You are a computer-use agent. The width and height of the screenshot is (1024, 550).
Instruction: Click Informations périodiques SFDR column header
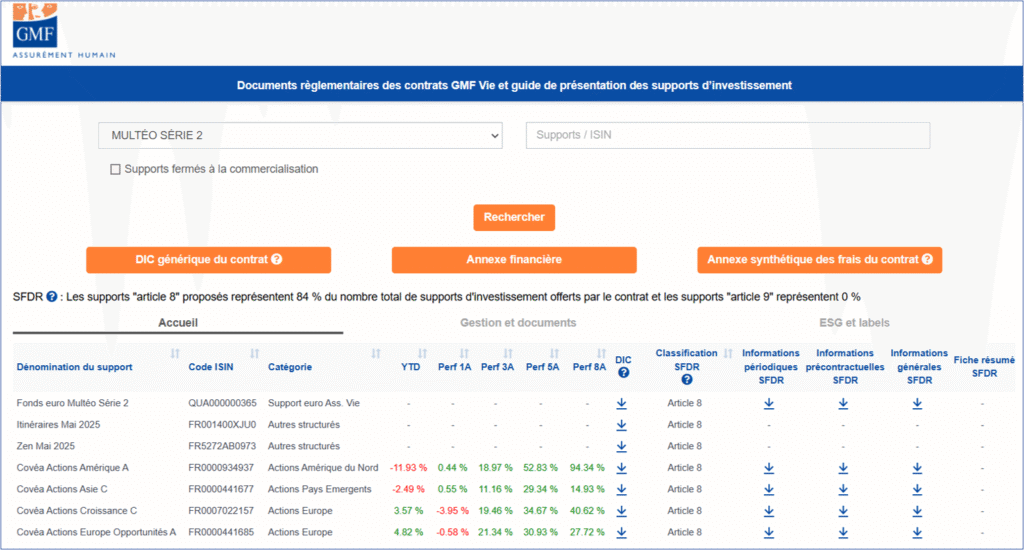[771, 366]
